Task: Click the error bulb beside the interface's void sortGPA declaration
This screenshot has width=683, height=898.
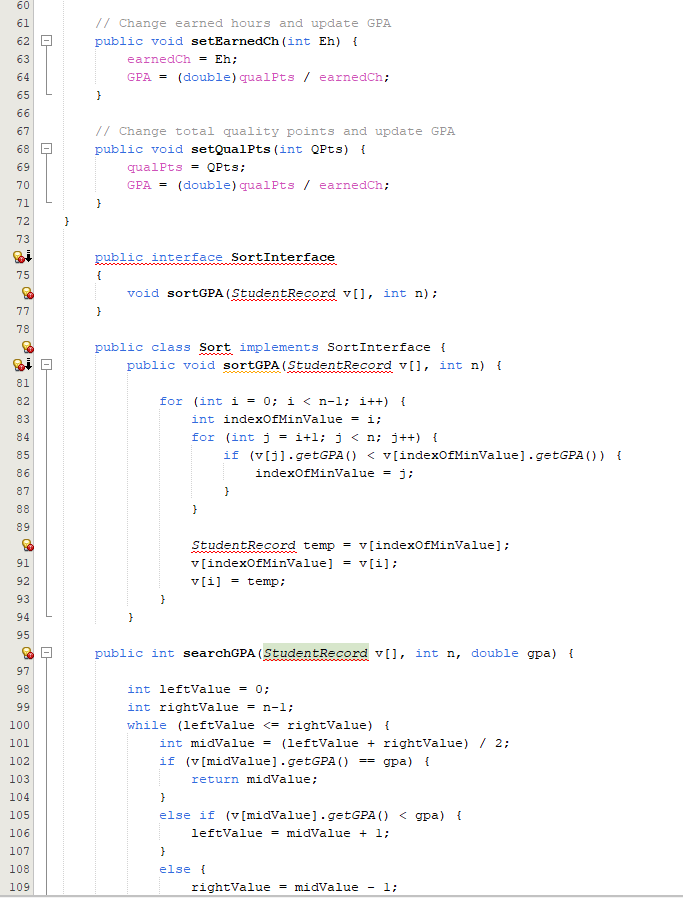Action: (x=27, y=293)
